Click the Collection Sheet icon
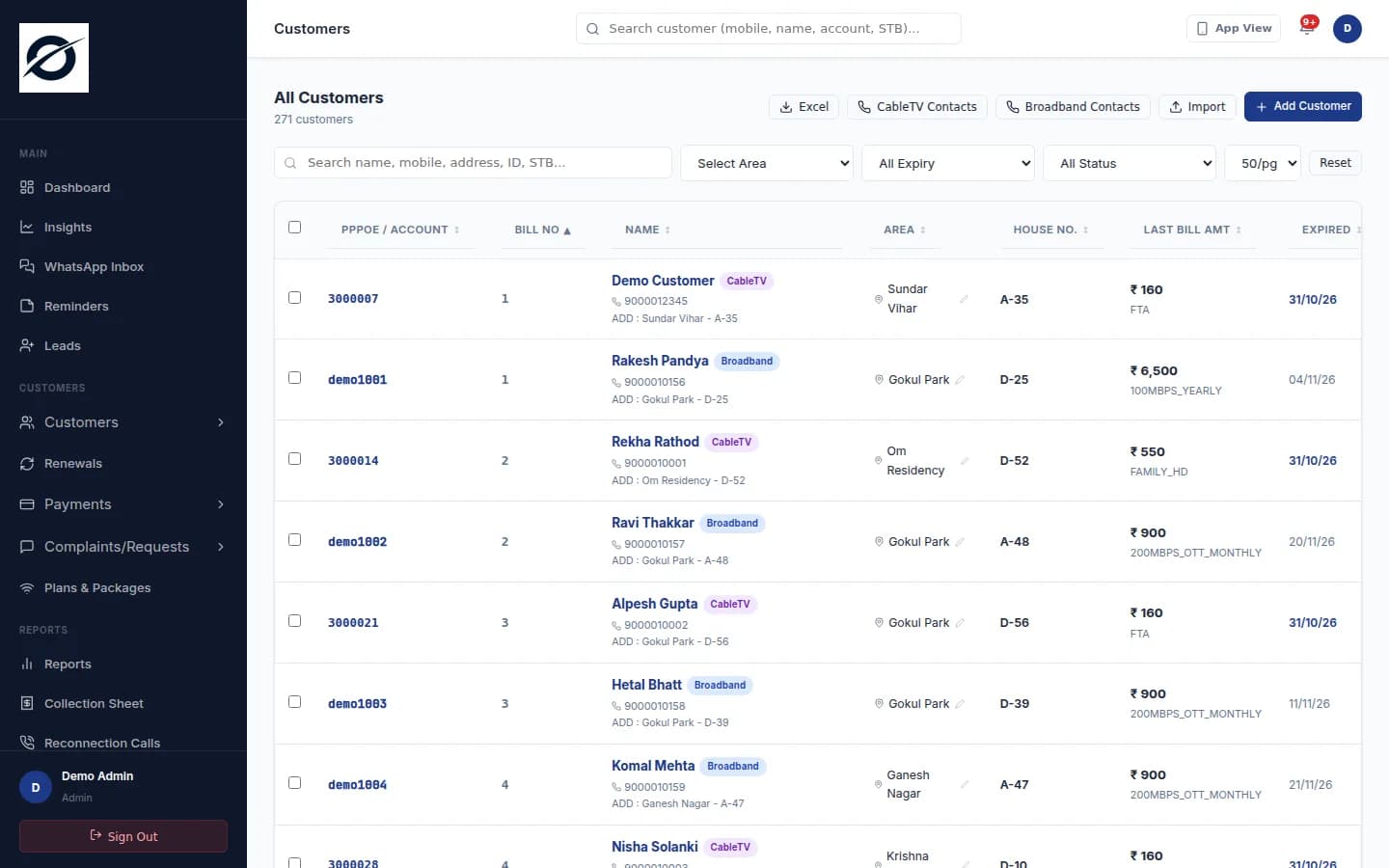 [x=27, y=704]
